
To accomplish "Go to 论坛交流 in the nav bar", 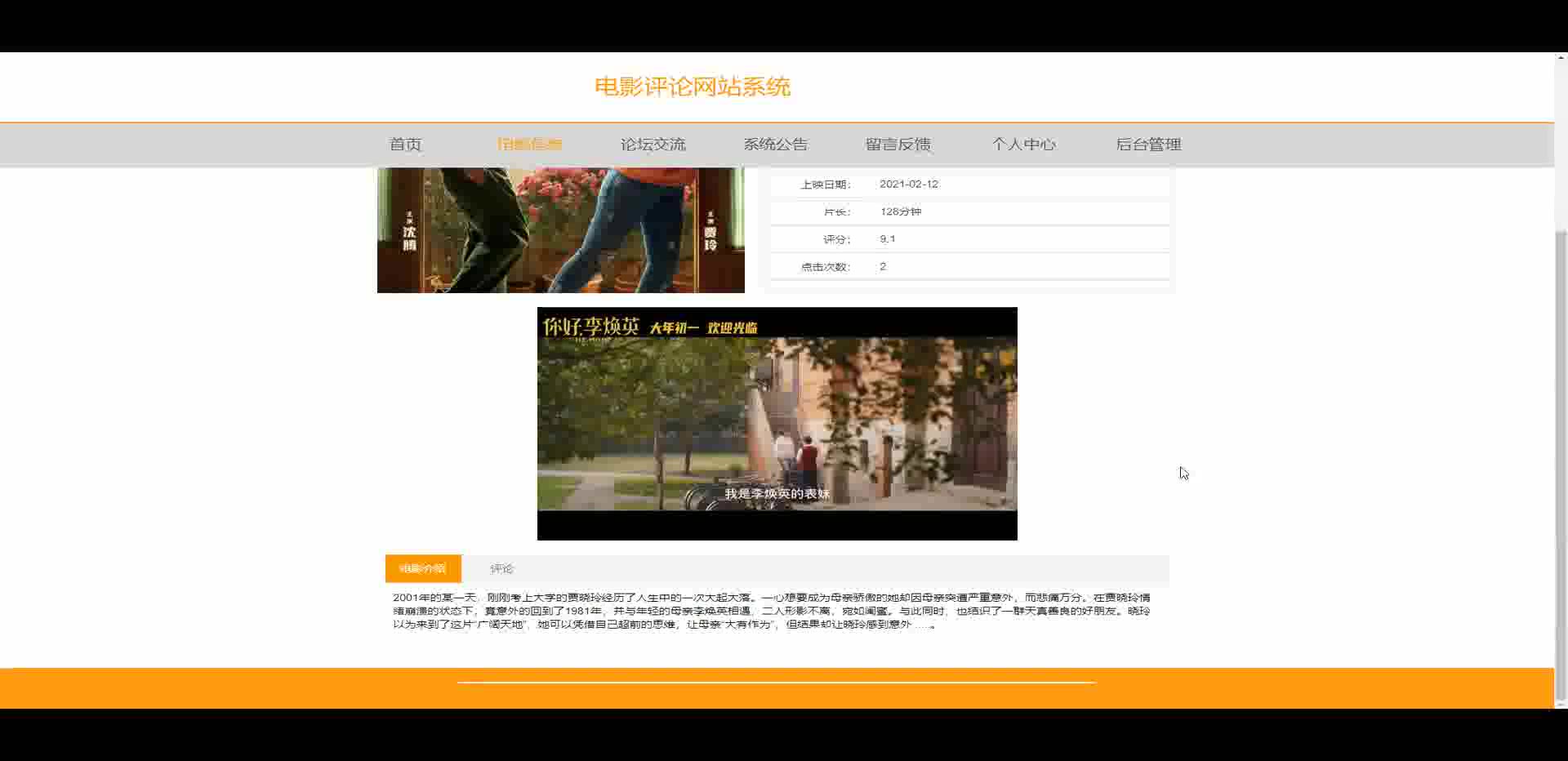I will coord(653,145).
